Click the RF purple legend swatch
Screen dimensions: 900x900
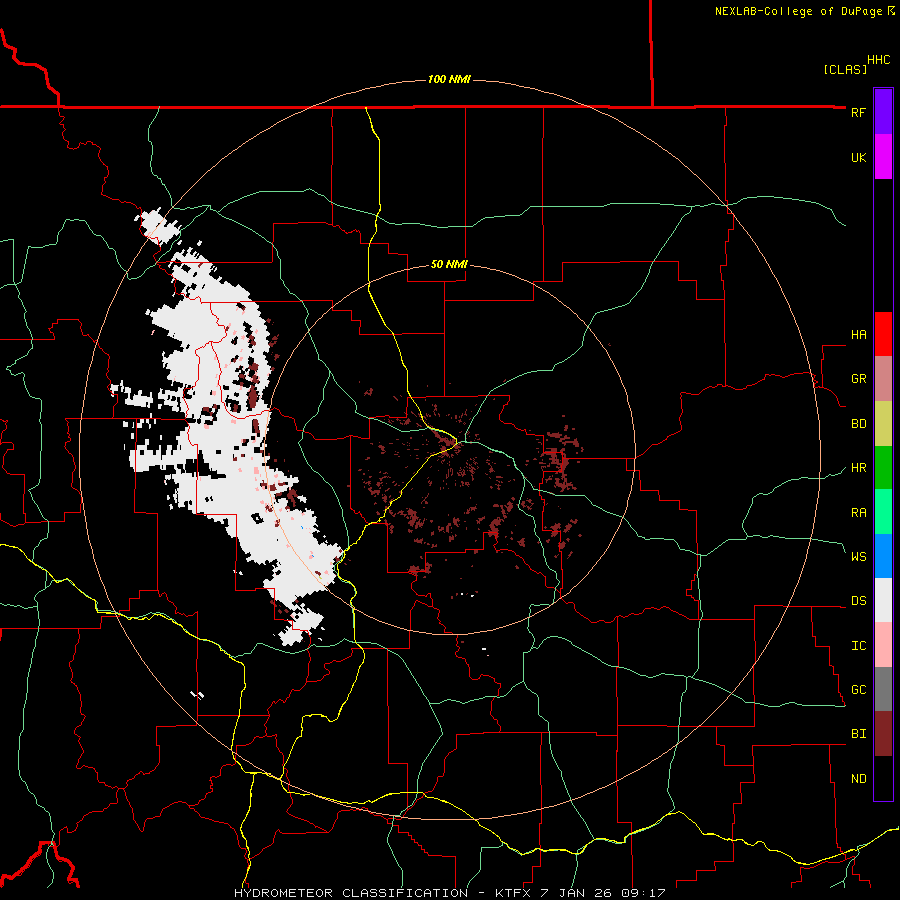[883, 112]
